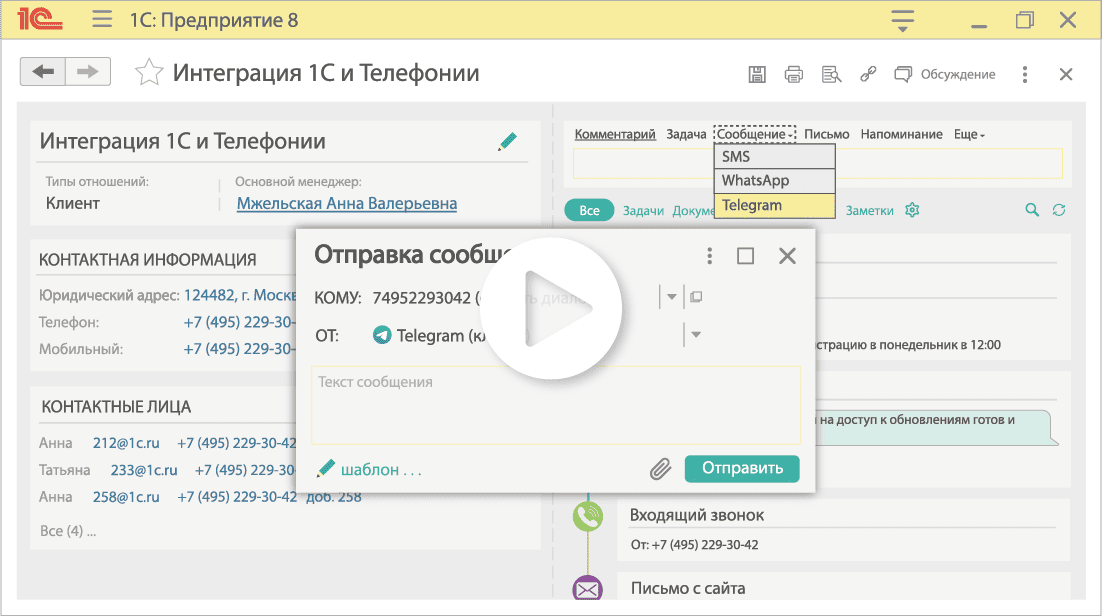The width and height of the screenshot is (1102, 616).
Task: Expand the 'Еще' dropdown in the actions row
Action: tap(968, 133)
